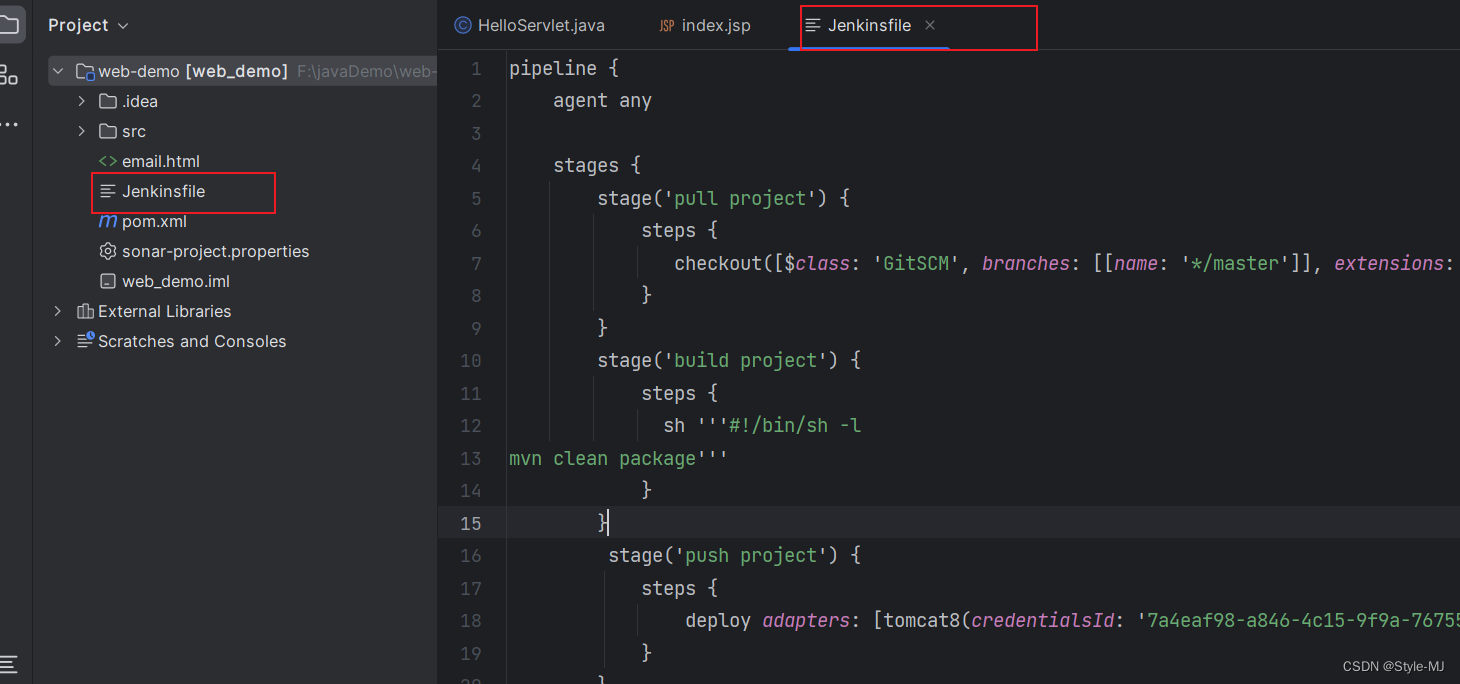Click '#!/bin/sh -l' on line 12

point(795,425)
